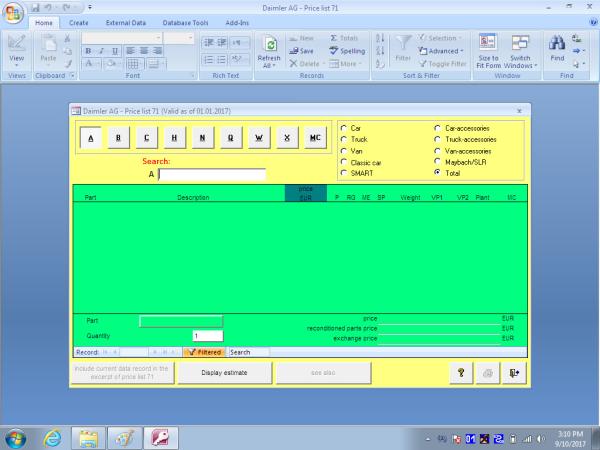Select the Car-accessories radio button
600x450 pixels.
coord(437,128)
